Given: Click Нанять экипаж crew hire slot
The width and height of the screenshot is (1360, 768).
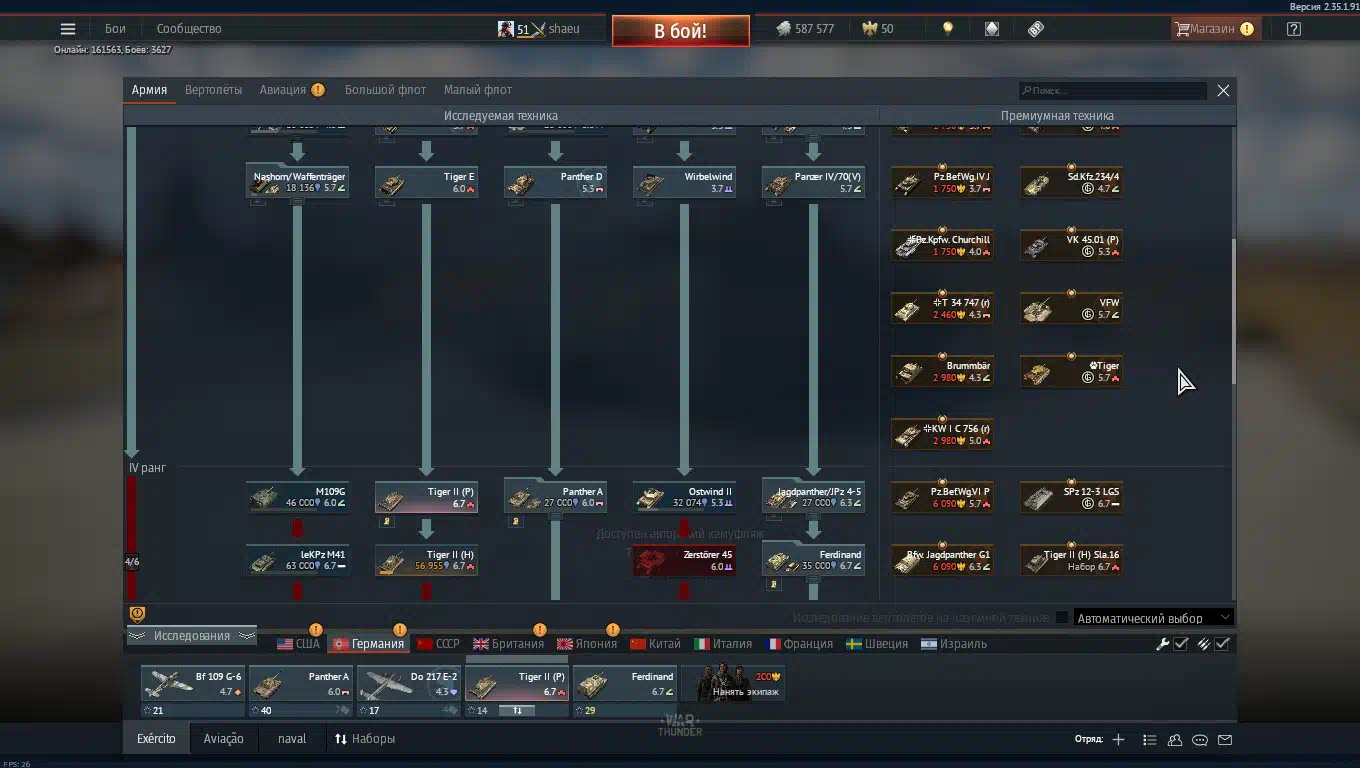Looking at the screenshot, I should 733,683.
